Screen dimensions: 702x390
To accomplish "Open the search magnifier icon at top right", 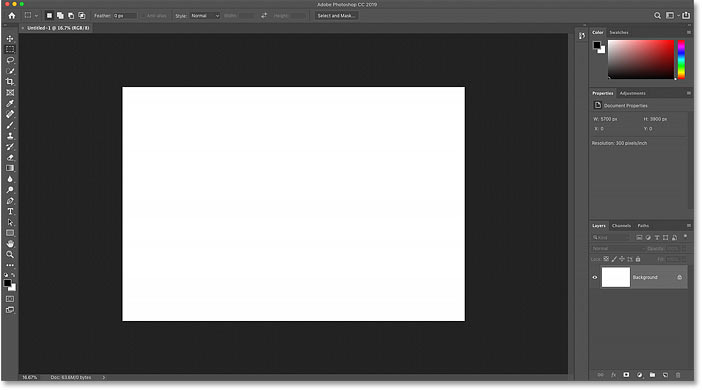I will point(657,16).
